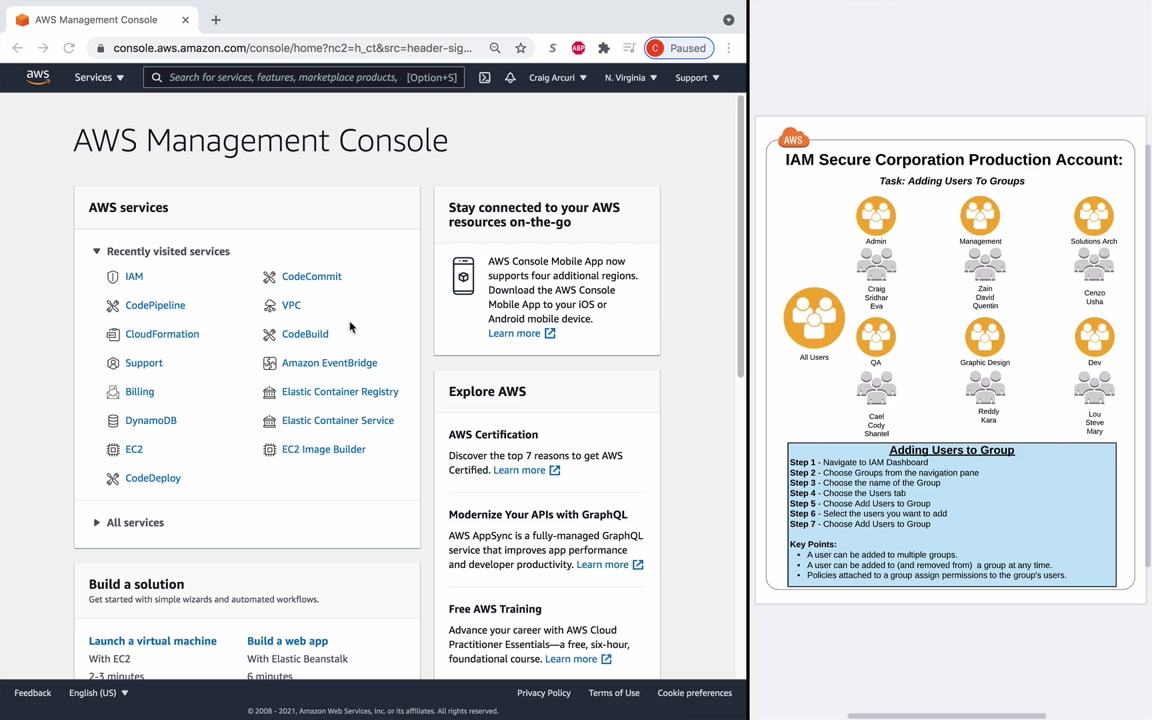Open the Craig Arcuri account dropdown
The width and height of the screenshot is (1152, 720).
tap(558, 77)
